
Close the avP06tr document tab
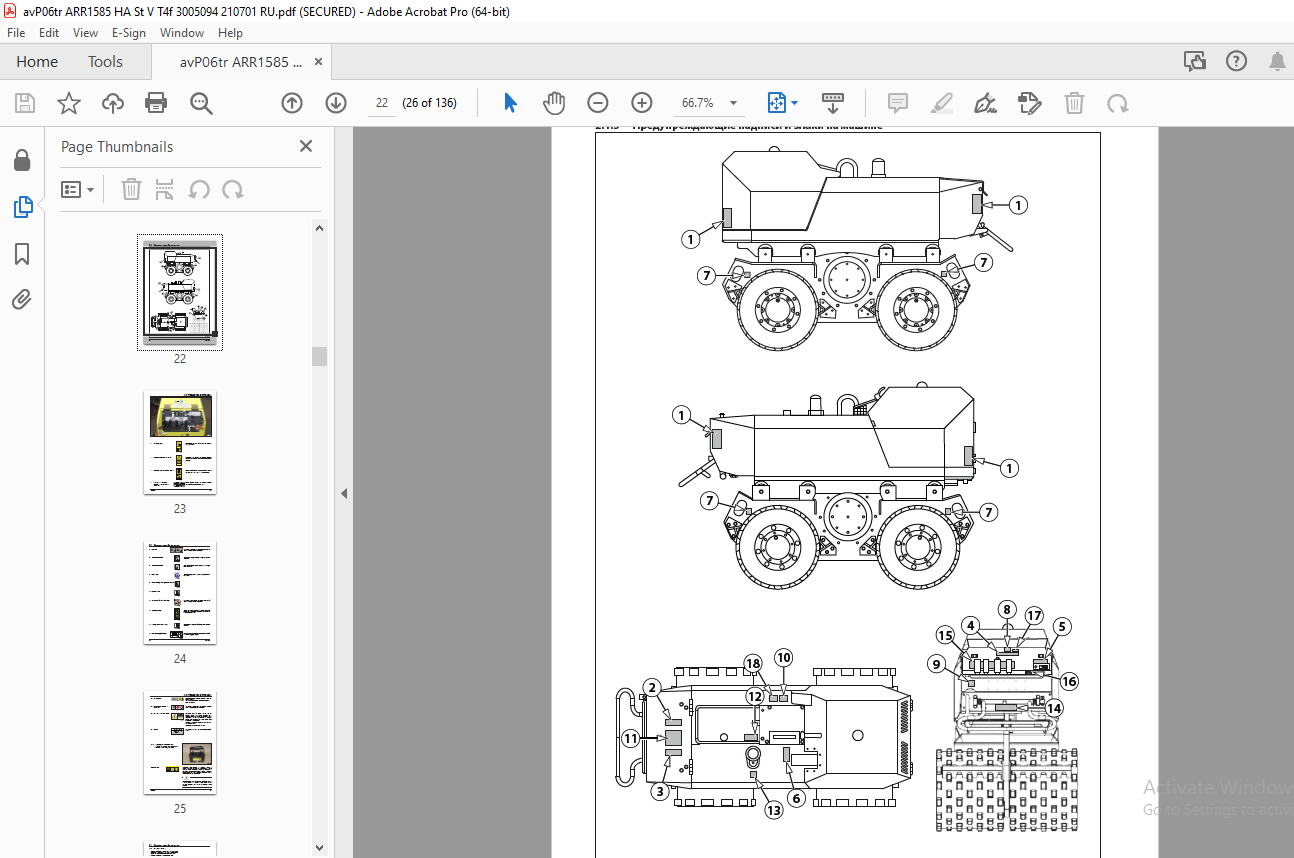click(319, 62)
